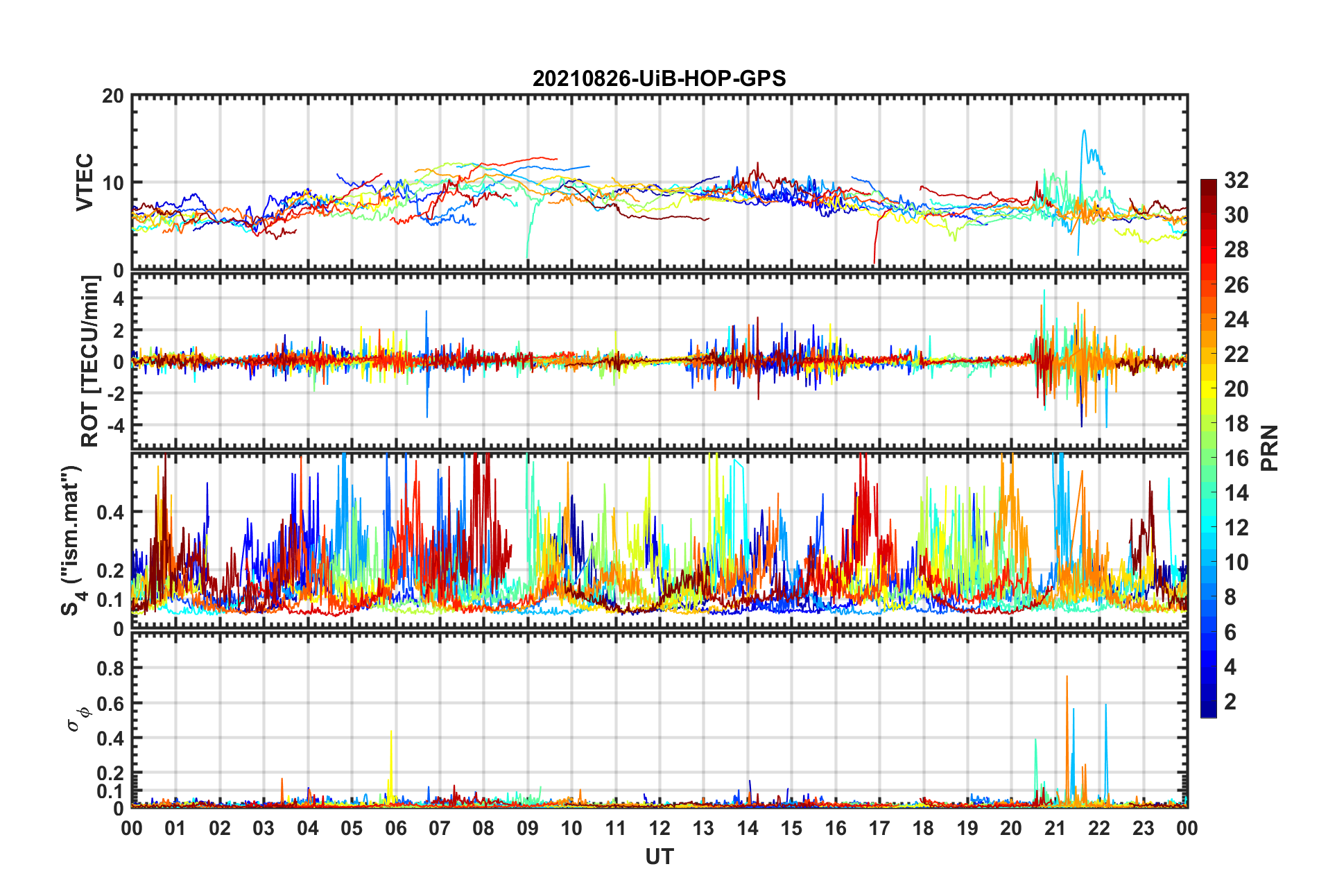Click the "18" tick on PRN colorbar
The width and height of the screenshot is (1319, 896).
pyautogui.click(x=1236, y=423)
